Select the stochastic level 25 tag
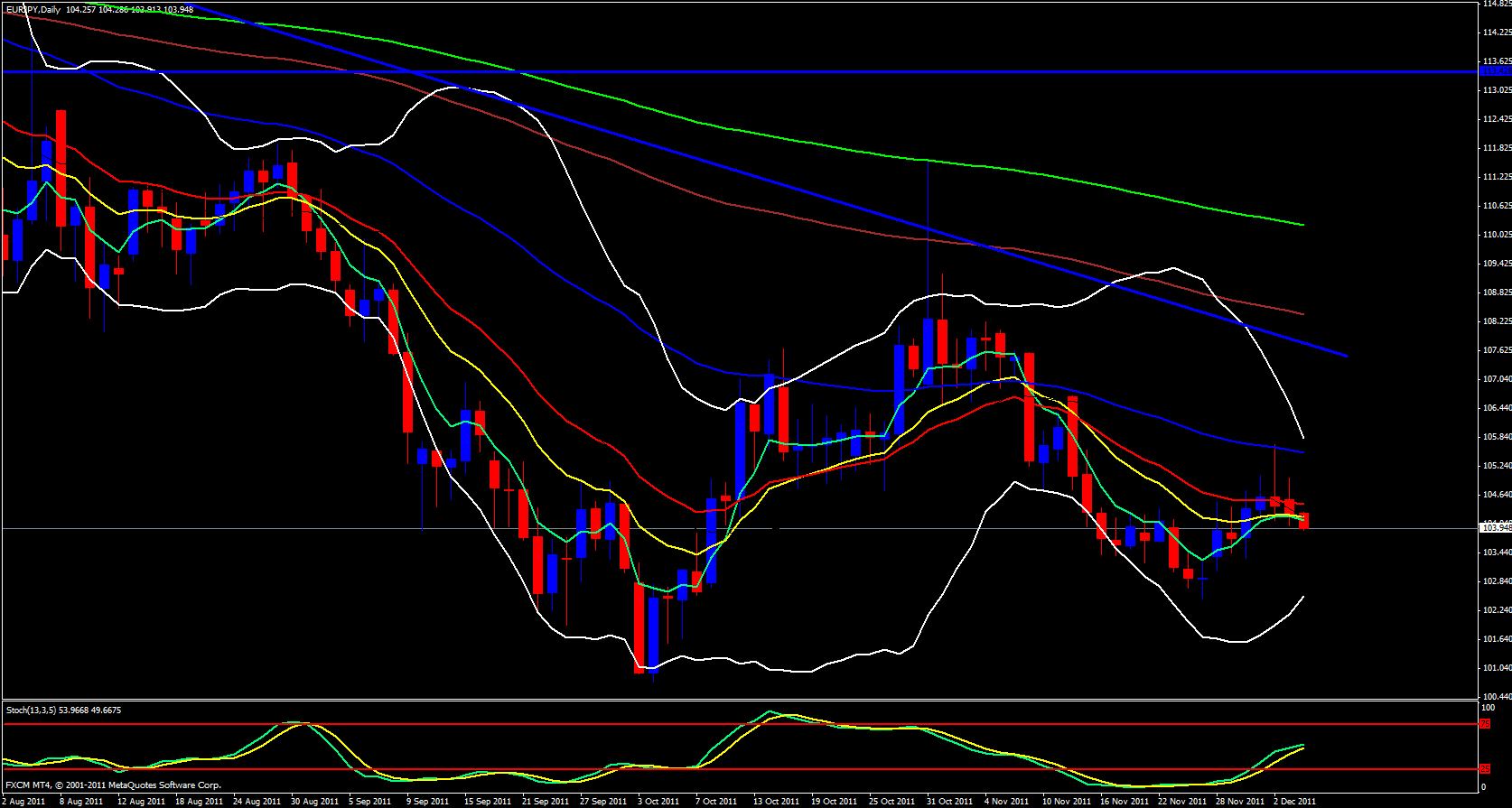The width and height of the screenshot is (1512, 808). pyautogui.click(x=1485, y=769)
